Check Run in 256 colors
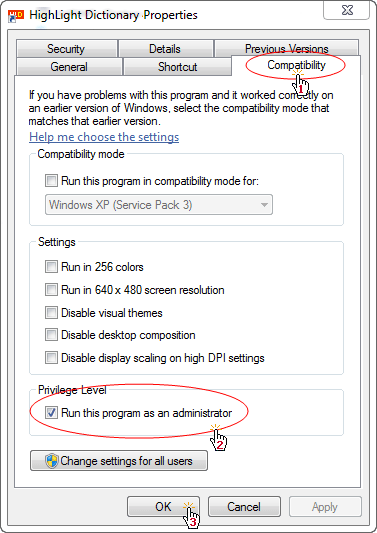The width and height of the screenshot is (377, 533). coord(51,267)
